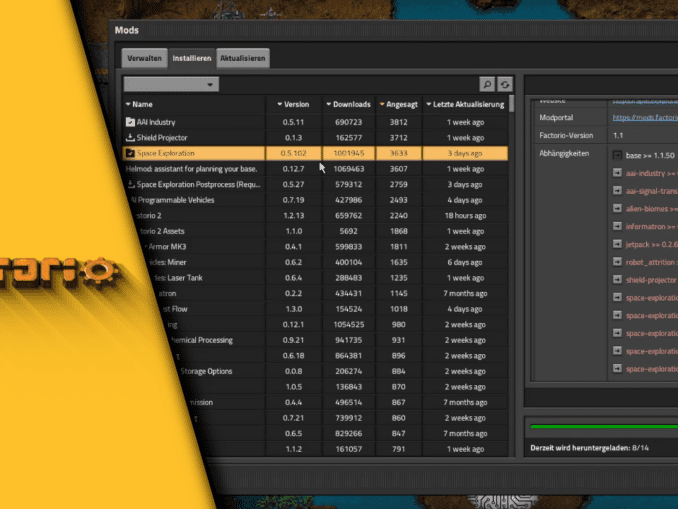Viewport: 678px width, 509px height.
Task: Open the Modportal link
Action: coord(644,118)
